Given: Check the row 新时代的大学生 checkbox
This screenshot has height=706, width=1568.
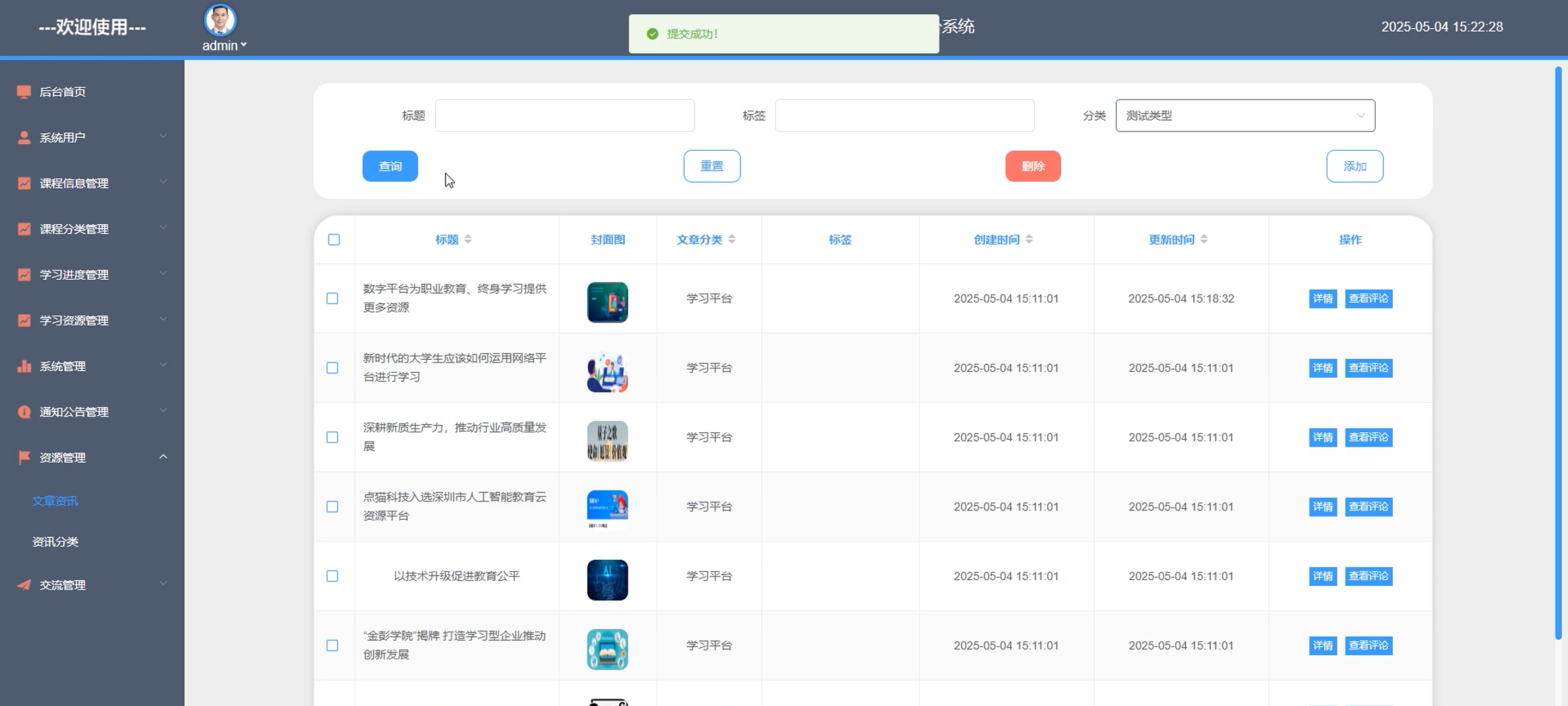Looking at the screenshot, I should pos(332,367).
